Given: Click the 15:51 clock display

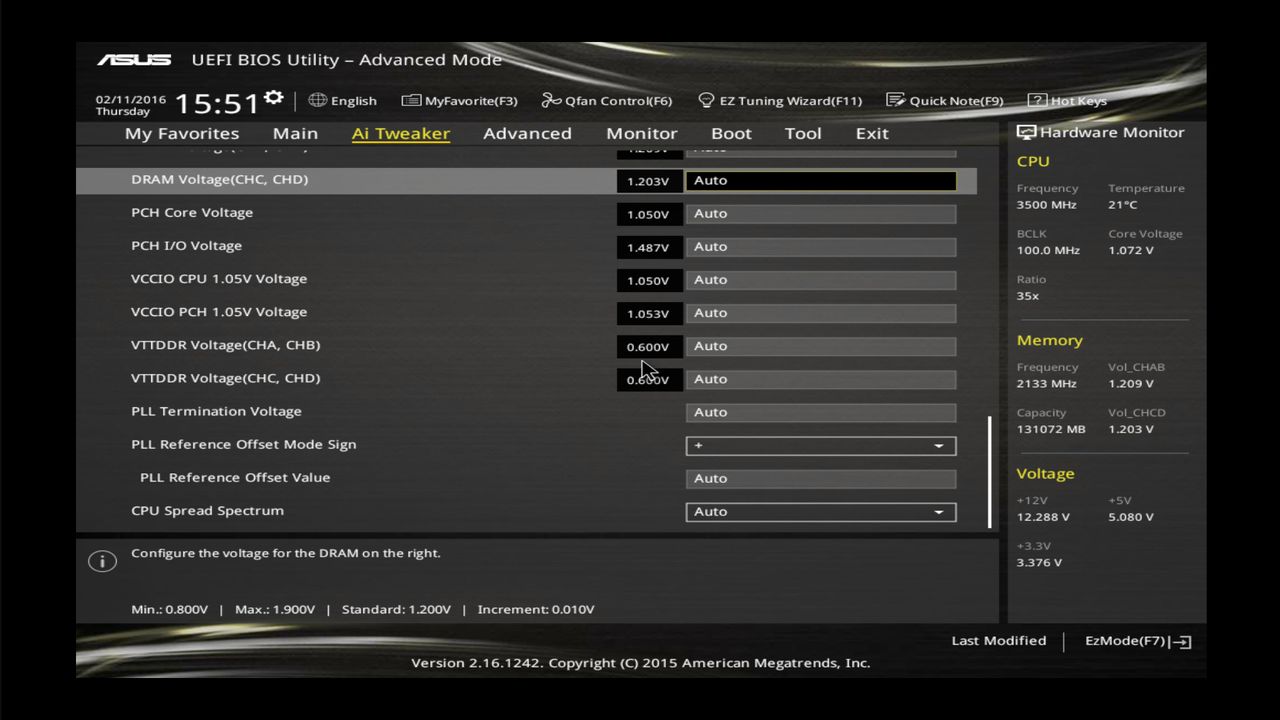Looking at the screenshot, I should tap(217, 103).
